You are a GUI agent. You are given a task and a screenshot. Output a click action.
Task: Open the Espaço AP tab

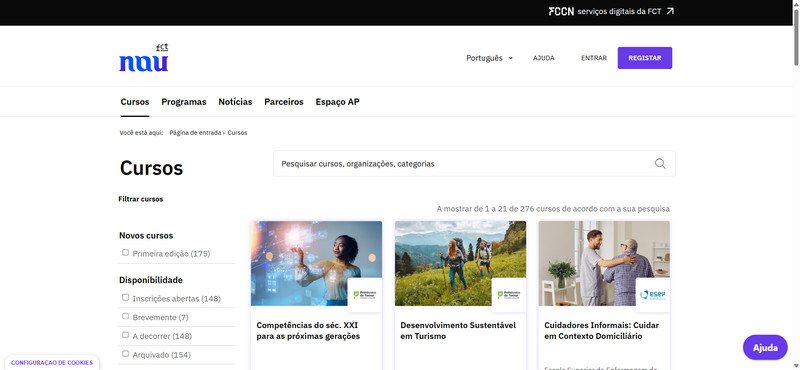(337, 102)
